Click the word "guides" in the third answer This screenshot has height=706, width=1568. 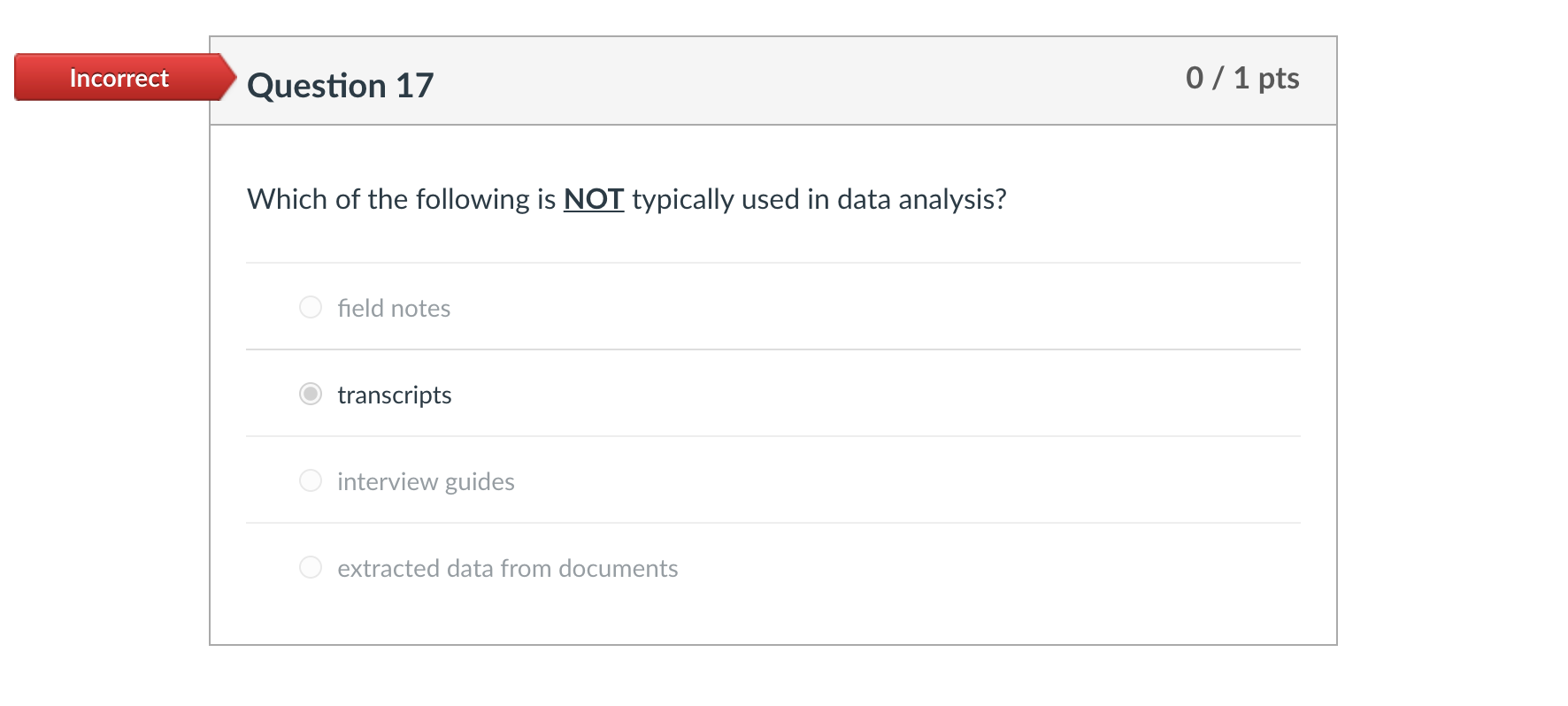[480, 481]
